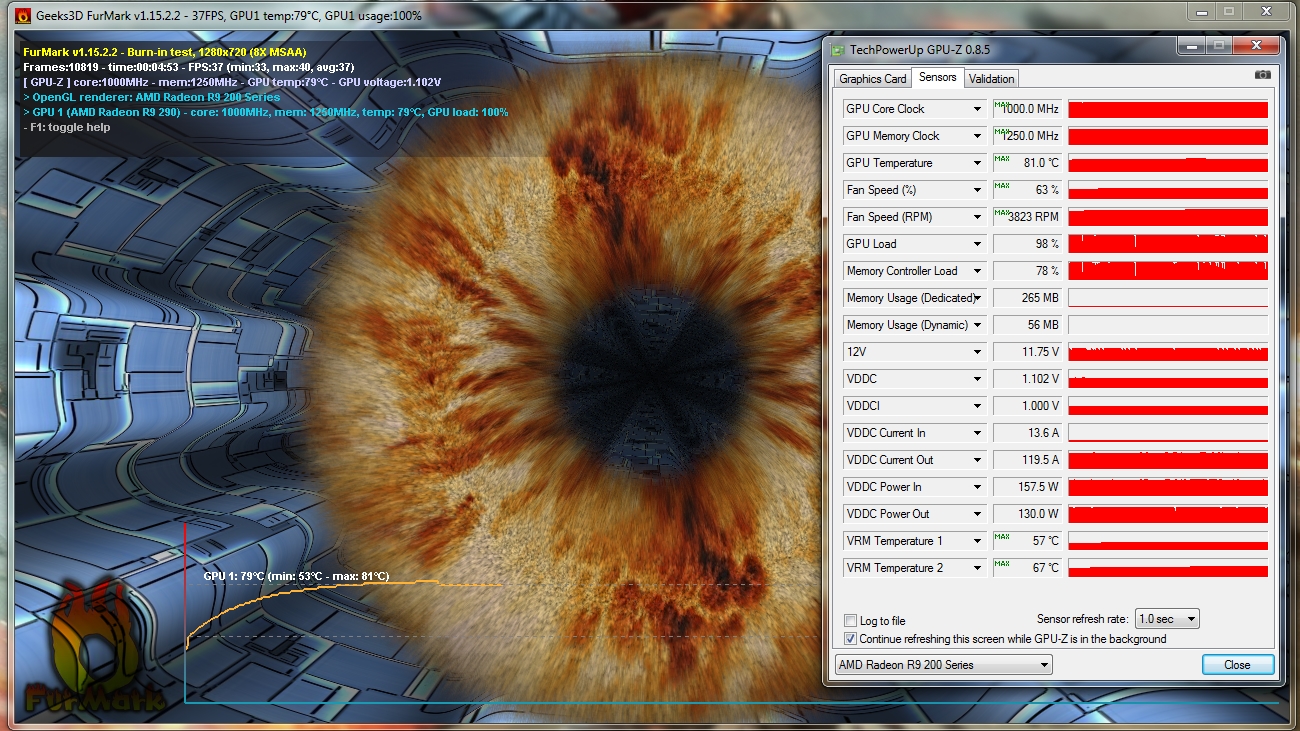Uncheck Continue refreshing while GPU-Z is in background

(851, 639)
